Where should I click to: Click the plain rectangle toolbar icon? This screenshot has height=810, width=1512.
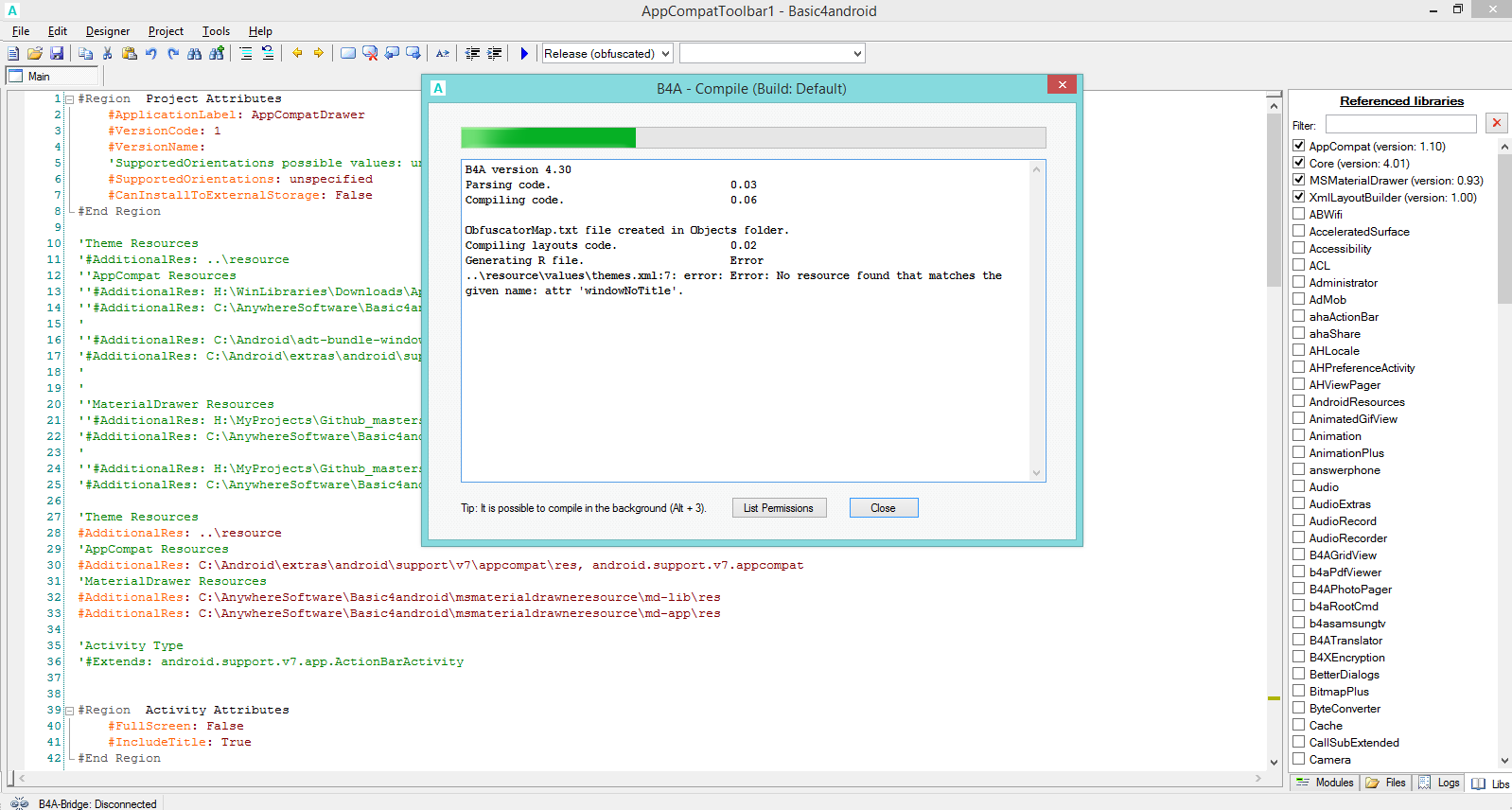click(348, 54)
